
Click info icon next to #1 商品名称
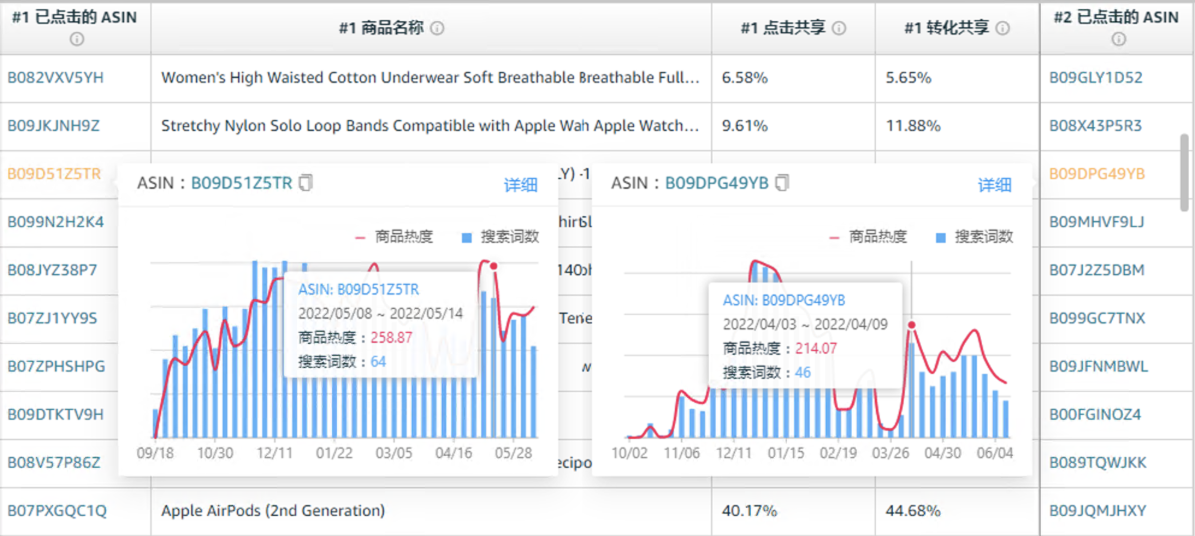[437, 28]
